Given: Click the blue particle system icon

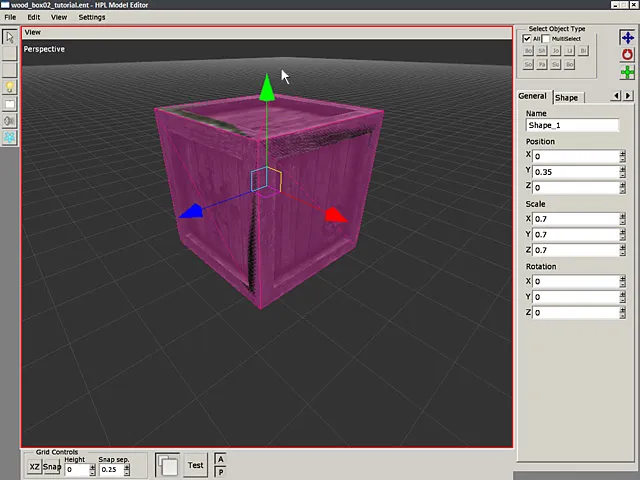Looking at the screenshot, I should 10,137.
